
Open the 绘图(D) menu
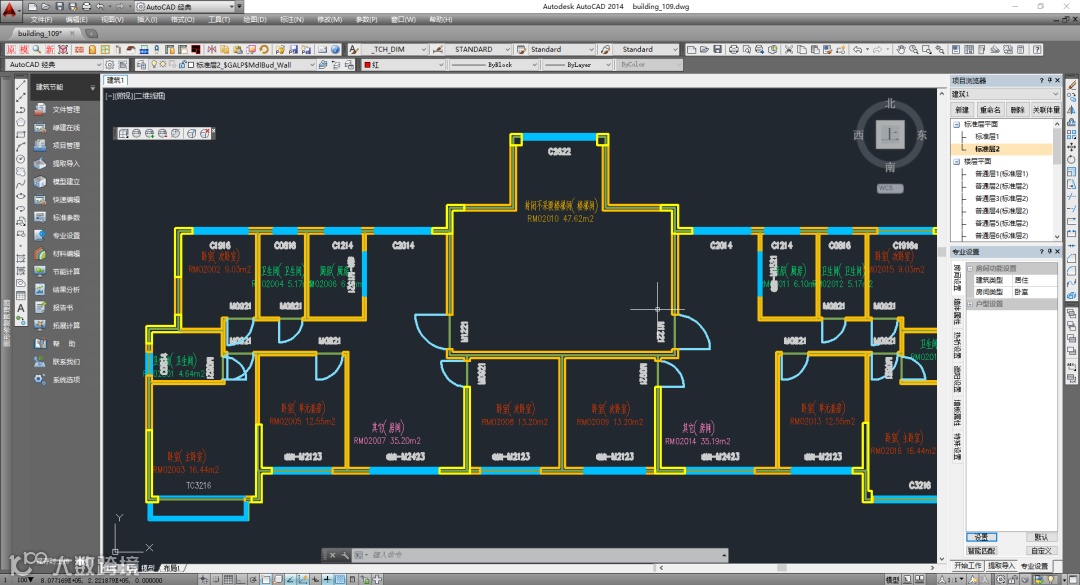[x=255, y=19]
